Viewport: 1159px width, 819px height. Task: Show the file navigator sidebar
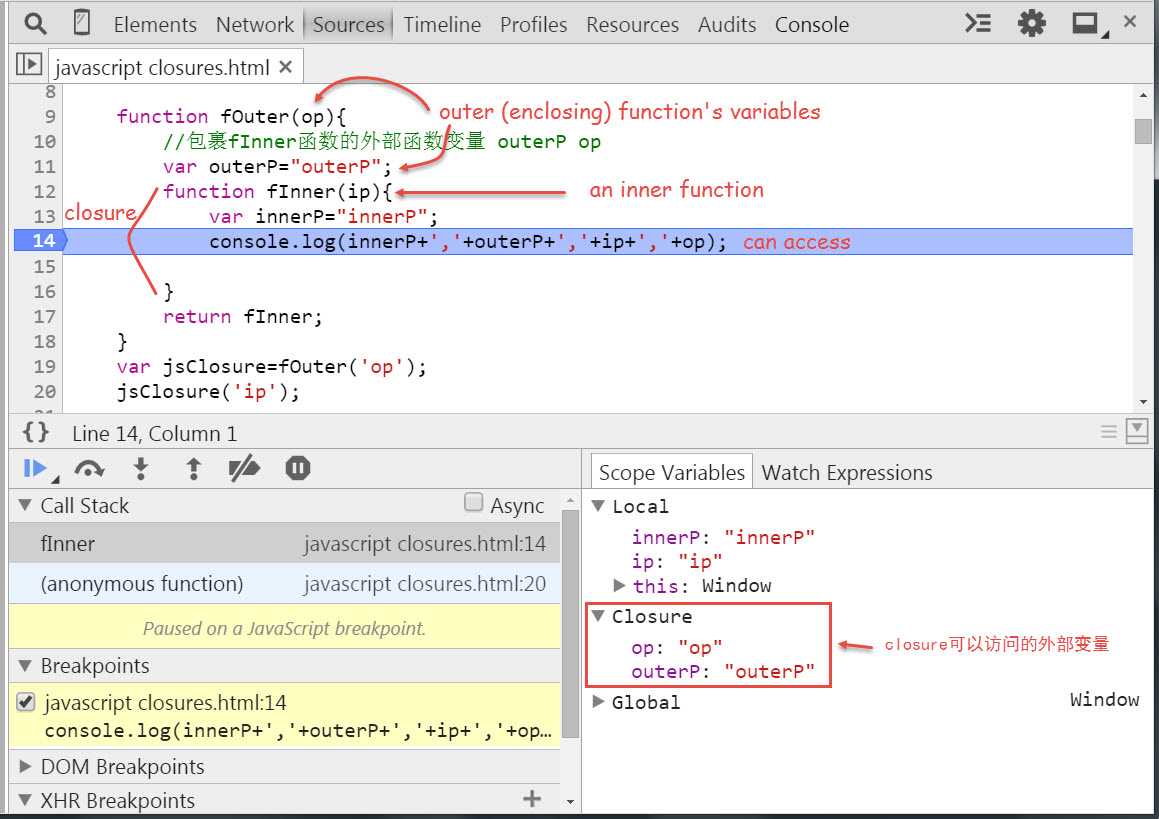tap(29, 64)
